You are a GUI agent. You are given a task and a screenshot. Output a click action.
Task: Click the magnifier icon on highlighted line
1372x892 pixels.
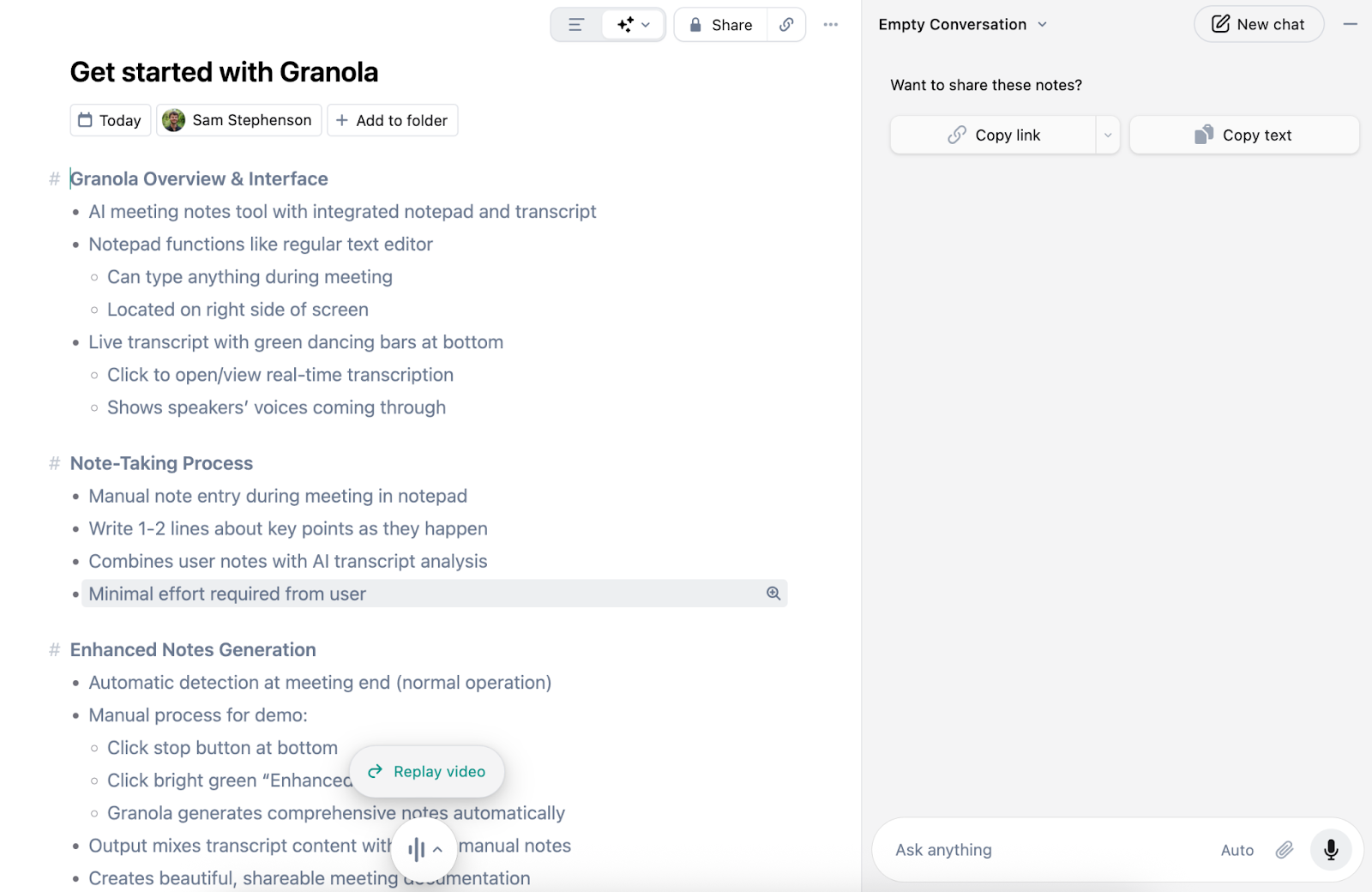point(773,594)
